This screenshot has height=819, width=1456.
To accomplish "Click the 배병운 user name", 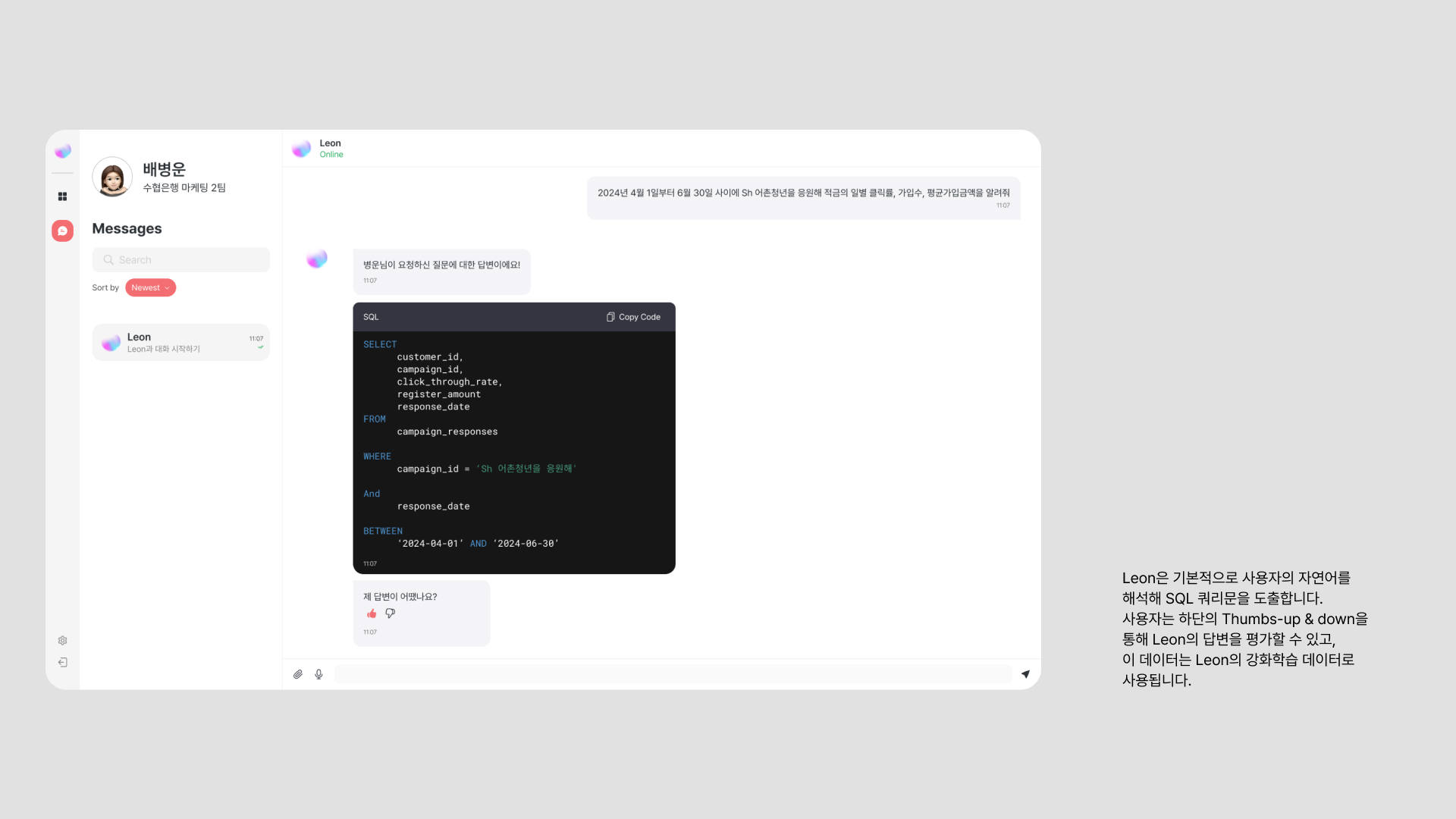I will point(165,170).
